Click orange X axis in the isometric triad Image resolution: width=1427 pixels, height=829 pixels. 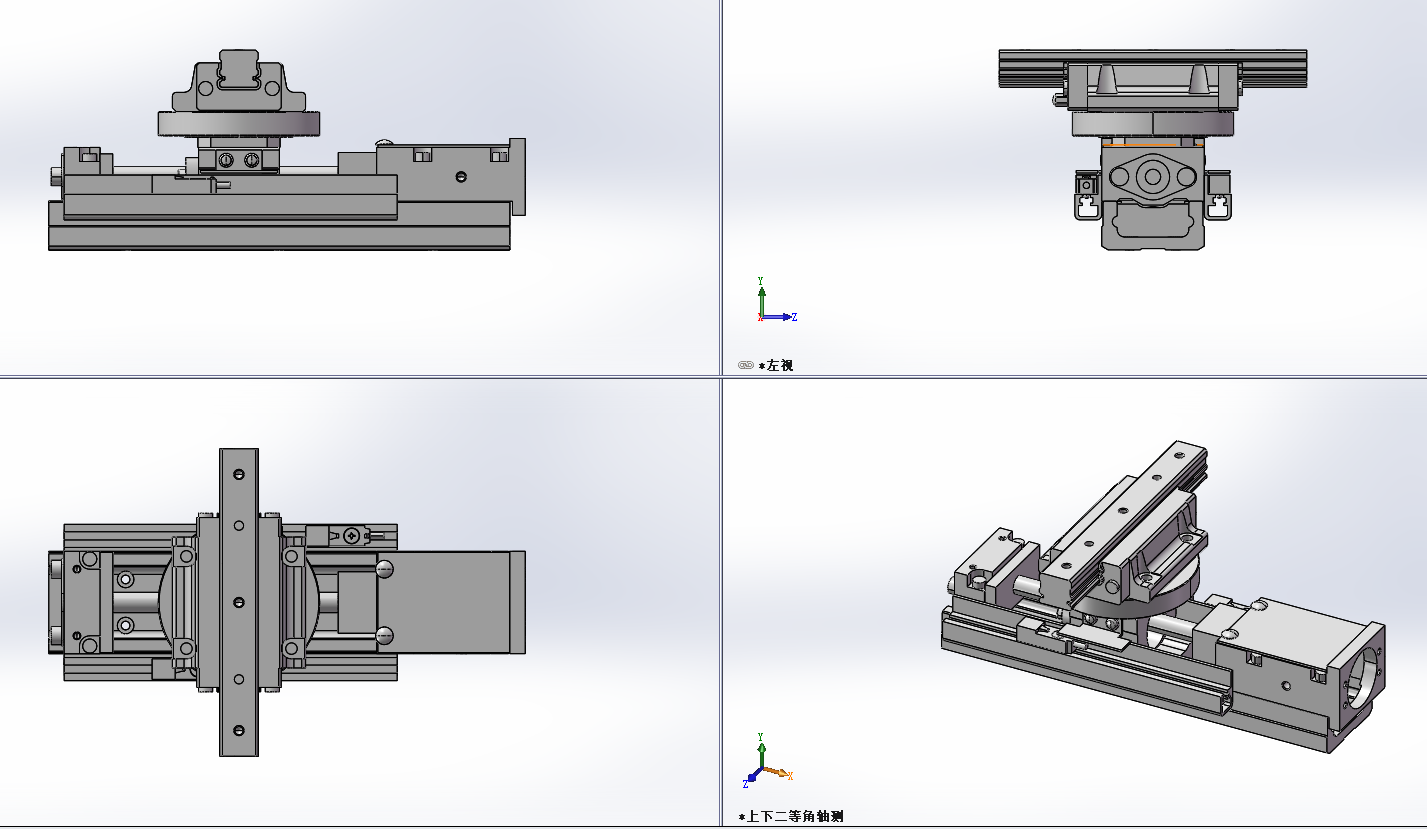(778, 772)
